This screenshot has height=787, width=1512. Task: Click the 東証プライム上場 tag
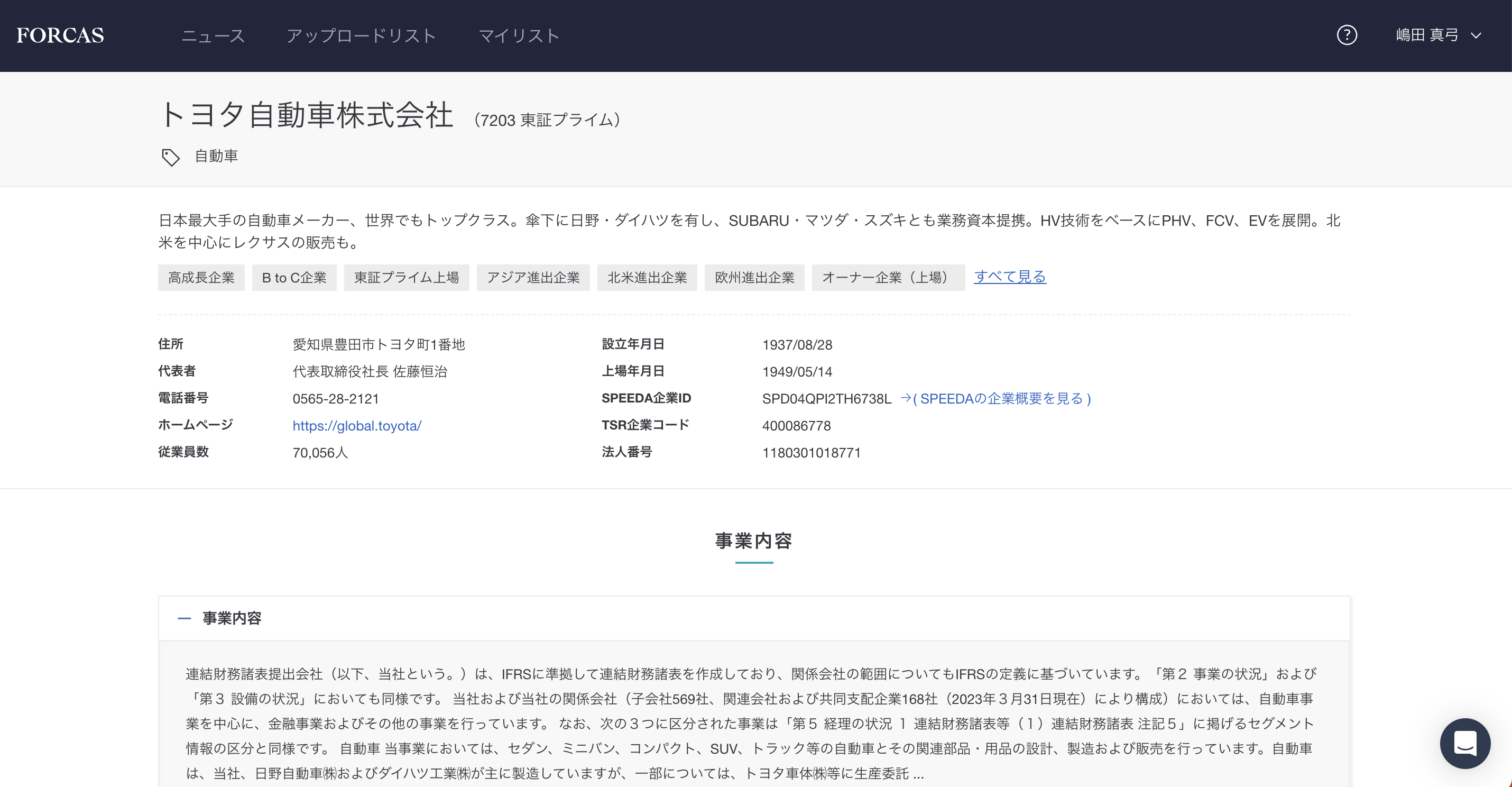pos(406,277)
